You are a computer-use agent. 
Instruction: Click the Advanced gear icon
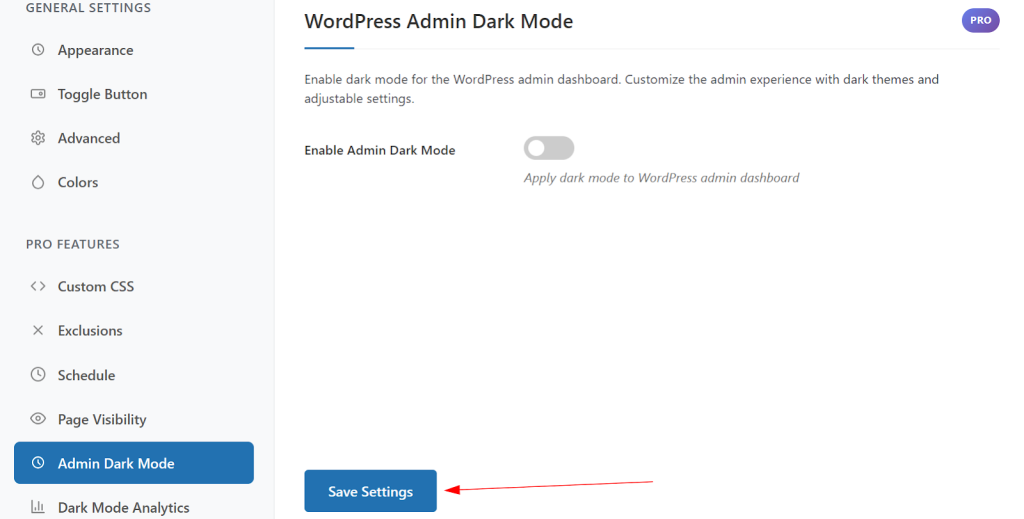click(x=38, y=138)
